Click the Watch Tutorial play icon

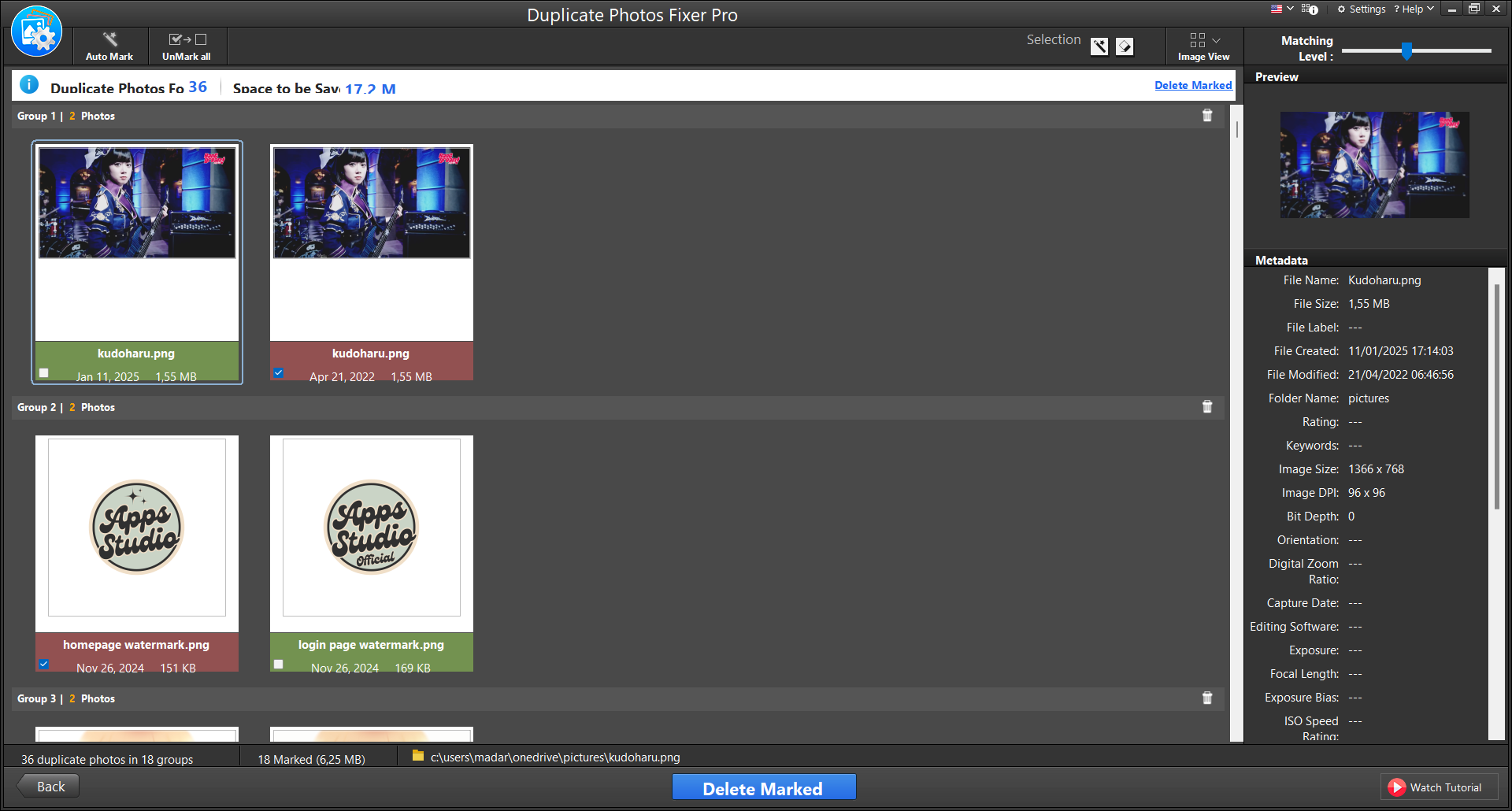click(1397, 787)
